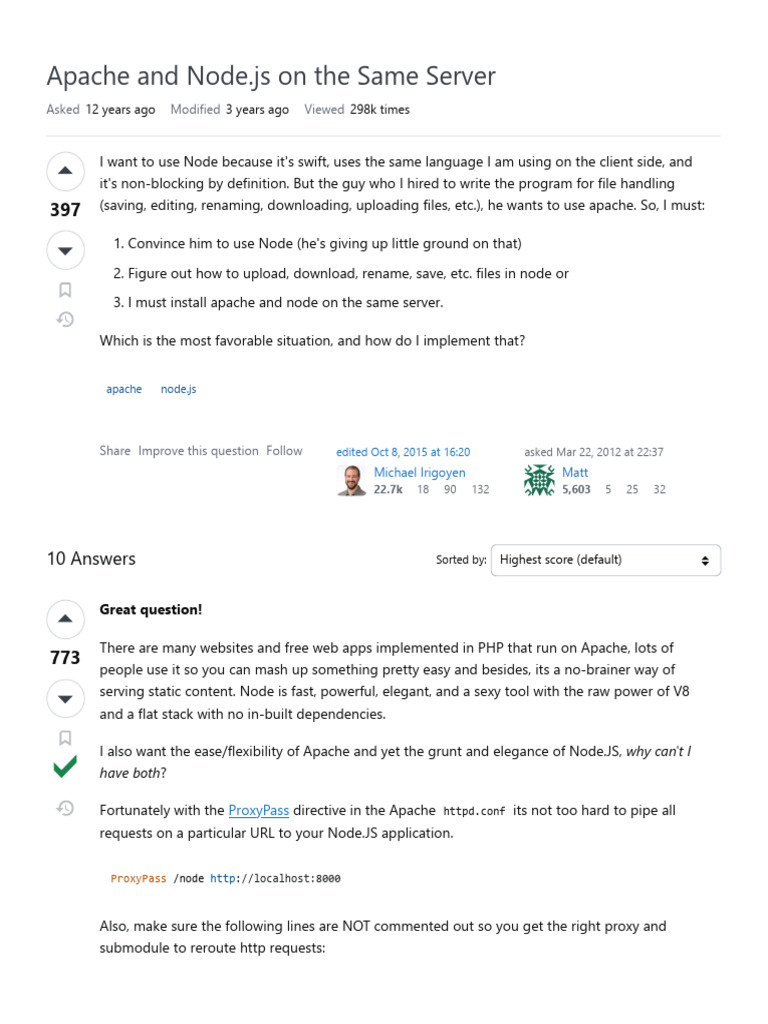768x1024 pixels.
Task: Upvote the question with 397 votes
Action: (65, 172)
